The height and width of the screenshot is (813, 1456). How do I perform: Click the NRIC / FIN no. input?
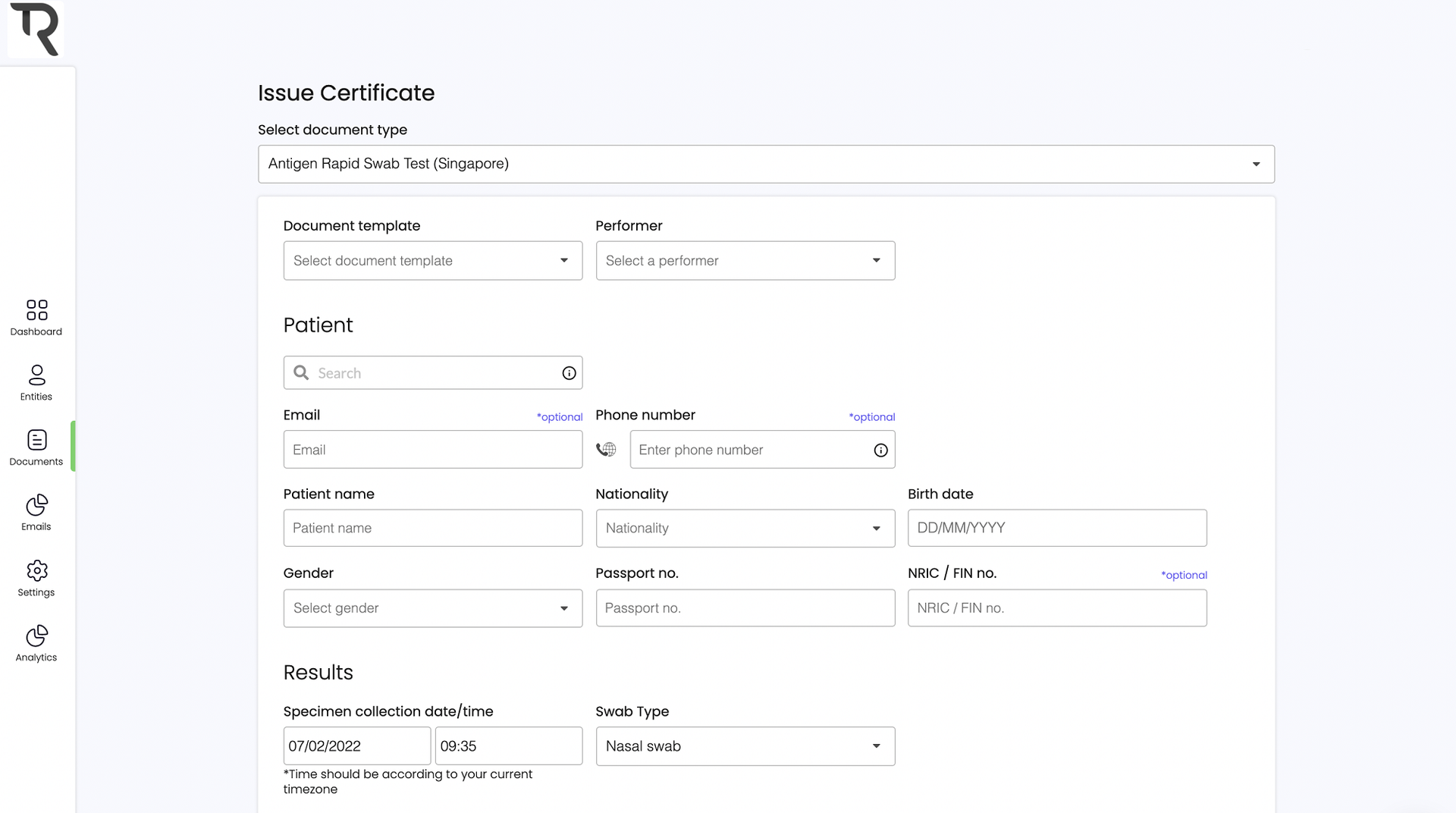1057,608
